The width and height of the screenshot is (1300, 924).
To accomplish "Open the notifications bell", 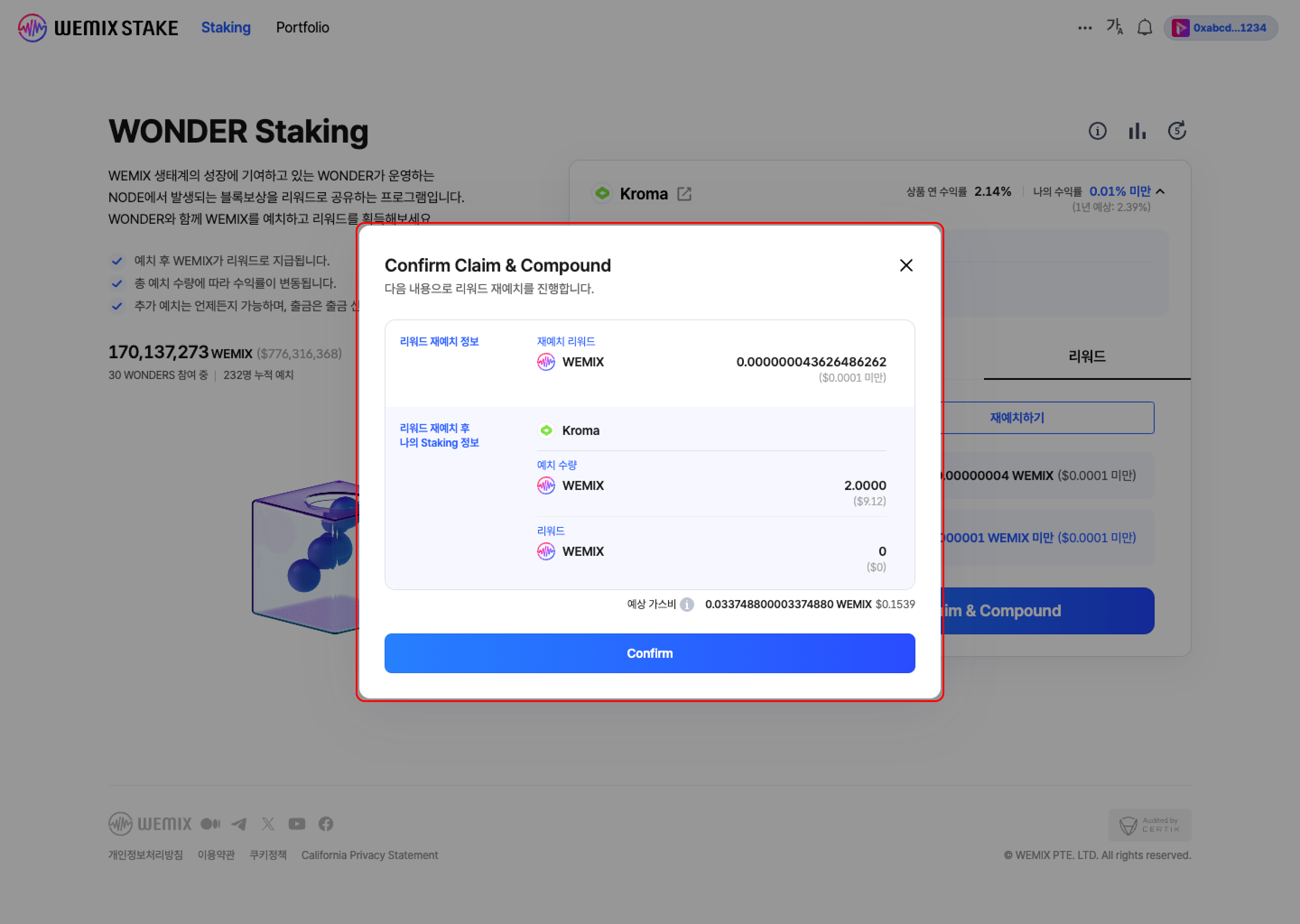I will click(x=1144, y=28).
